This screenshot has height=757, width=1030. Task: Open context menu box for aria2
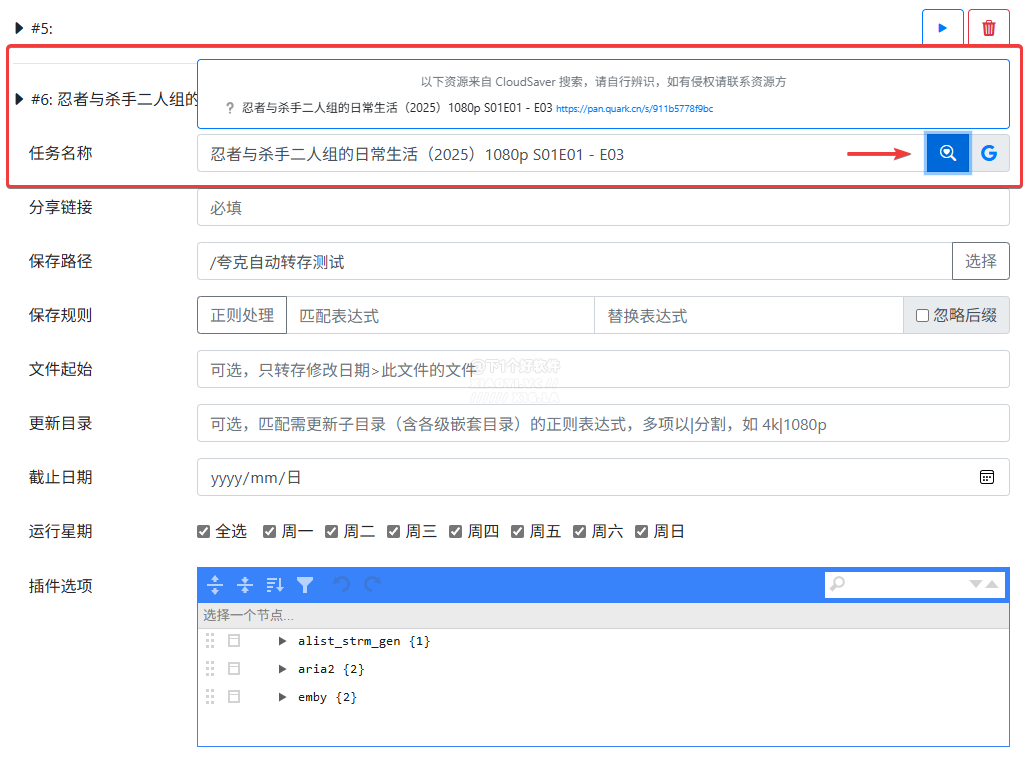pyautogui.click(x=234, y=669)
